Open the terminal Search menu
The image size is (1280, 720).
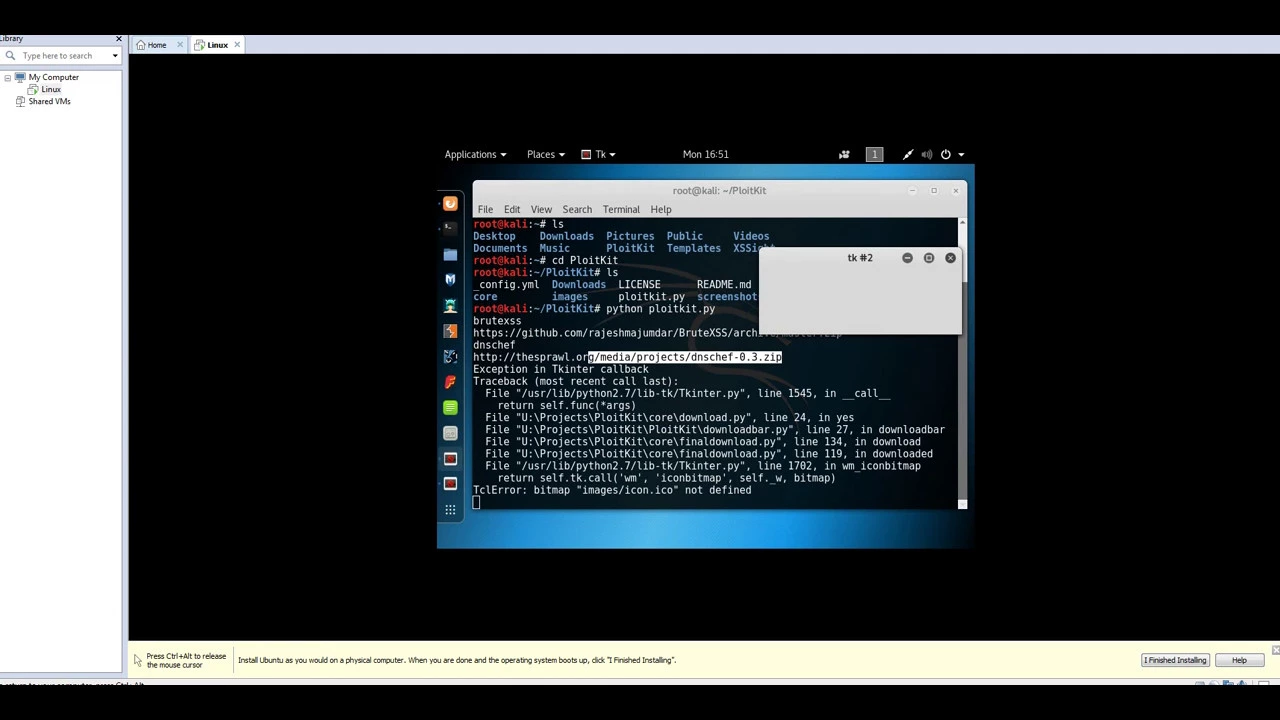point(577,209)
